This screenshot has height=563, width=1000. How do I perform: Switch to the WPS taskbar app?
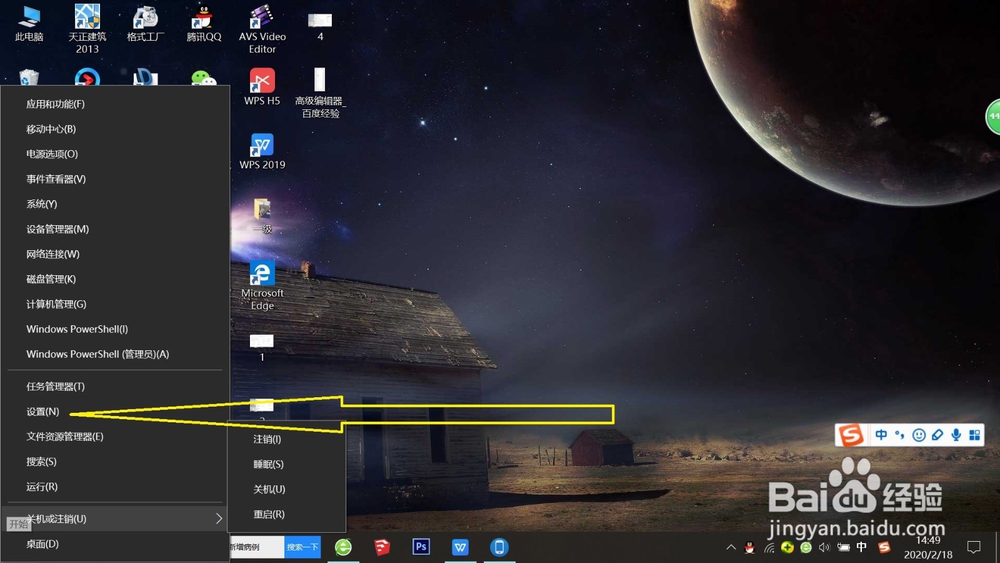460,547
